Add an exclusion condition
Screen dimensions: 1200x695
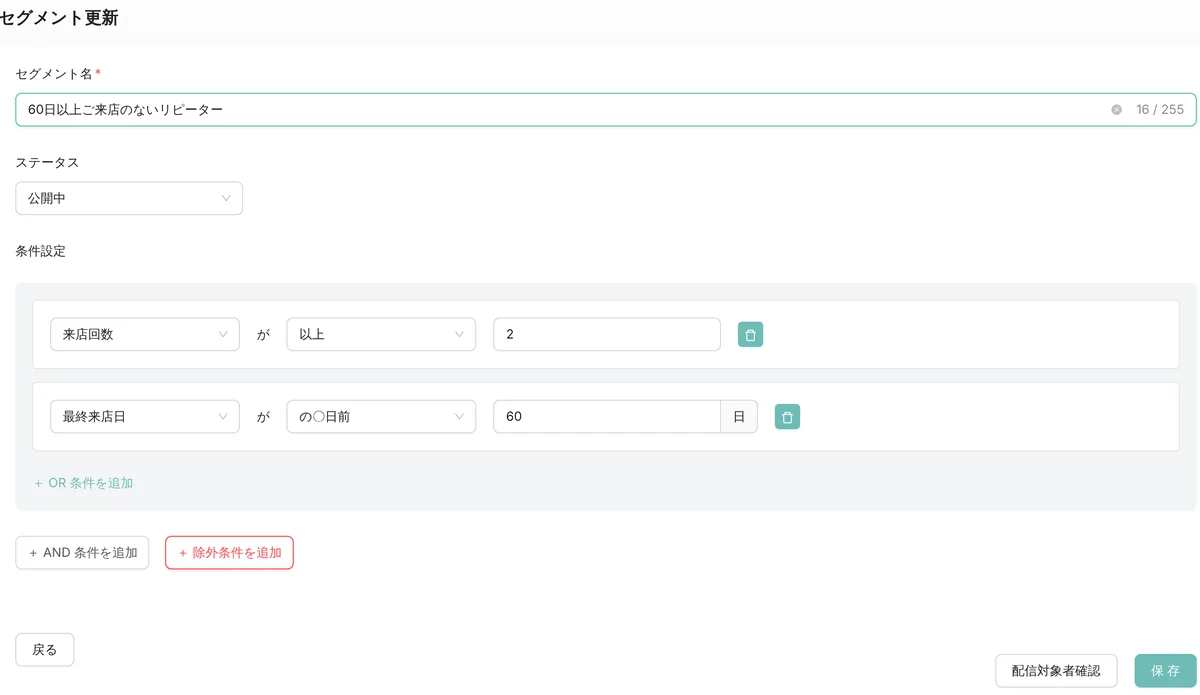coord(229,553)
